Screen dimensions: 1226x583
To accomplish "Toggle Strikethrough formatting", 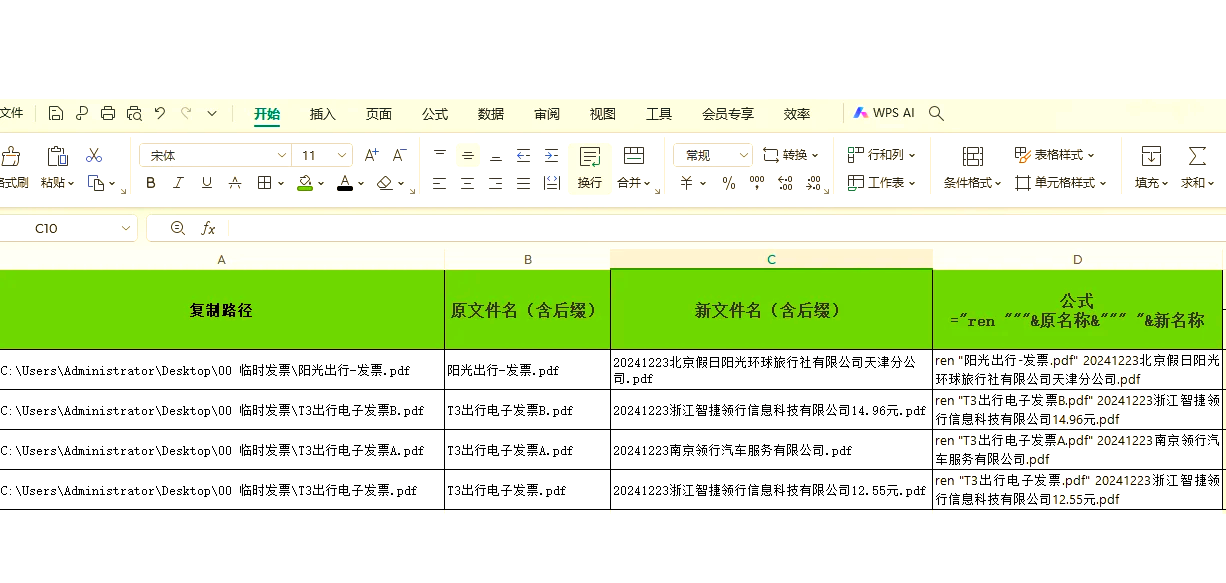I will point(235,183).
